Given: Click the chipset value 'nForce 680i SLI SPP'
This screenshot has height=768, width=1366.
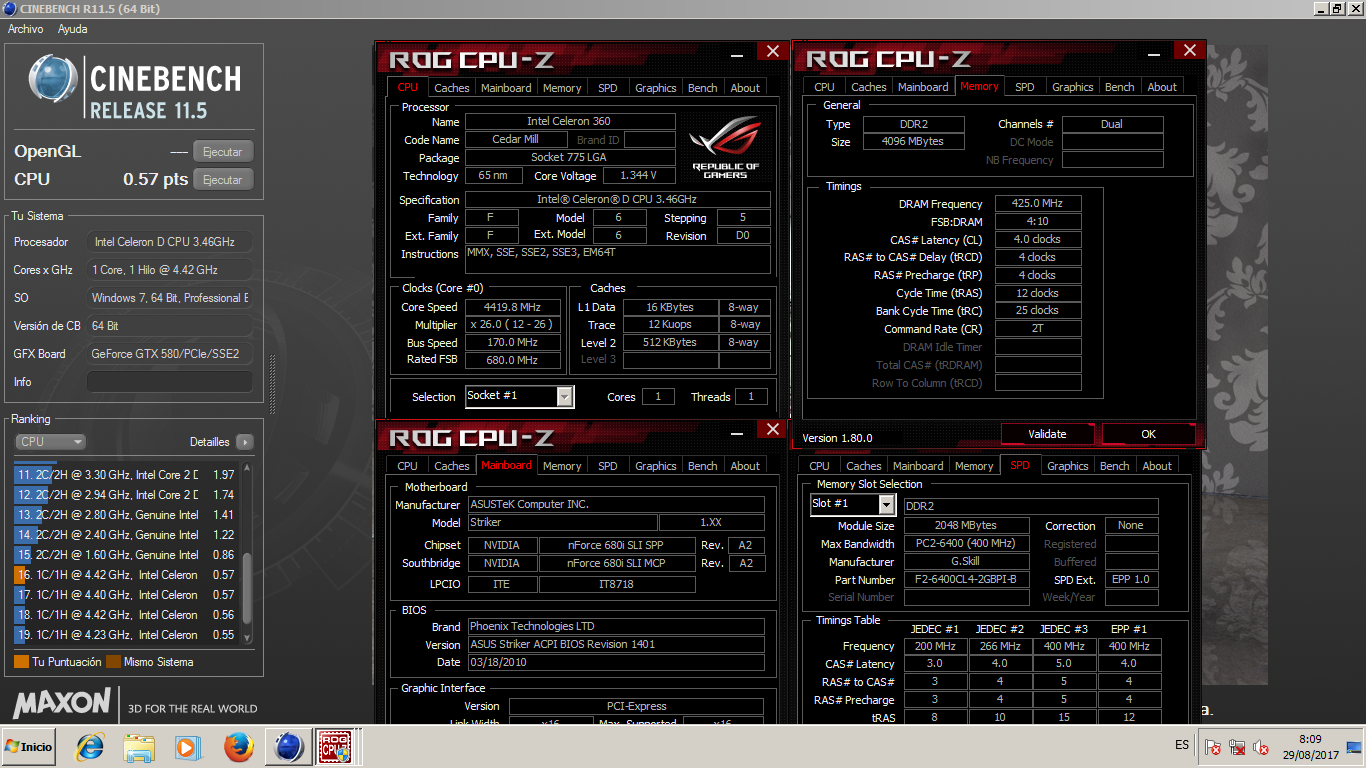Looking at the screenshot, I should [616, 545].
